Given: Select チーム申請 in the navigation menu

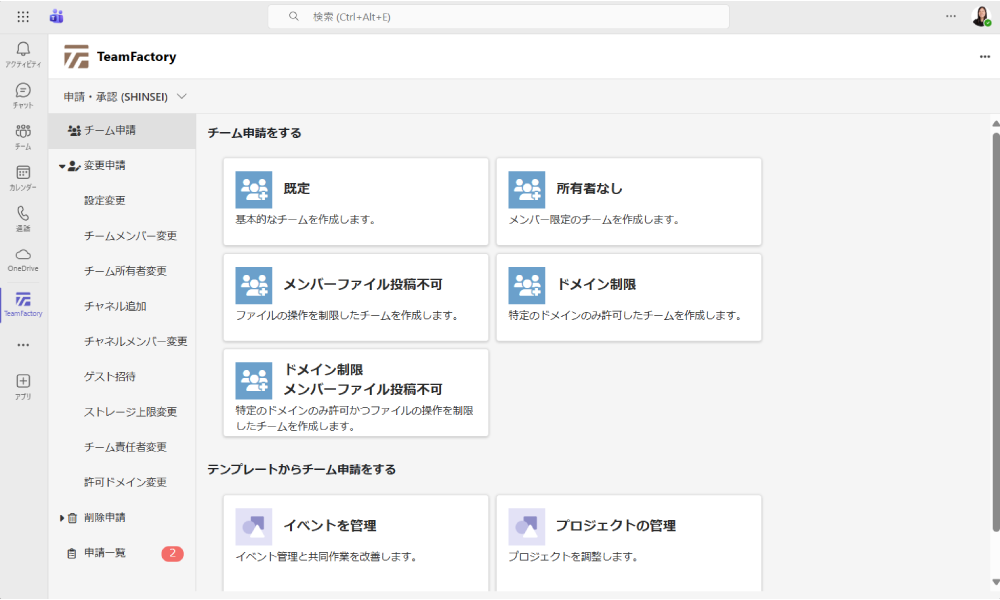Looking at the screenshot, I should [x=110, y=130].
